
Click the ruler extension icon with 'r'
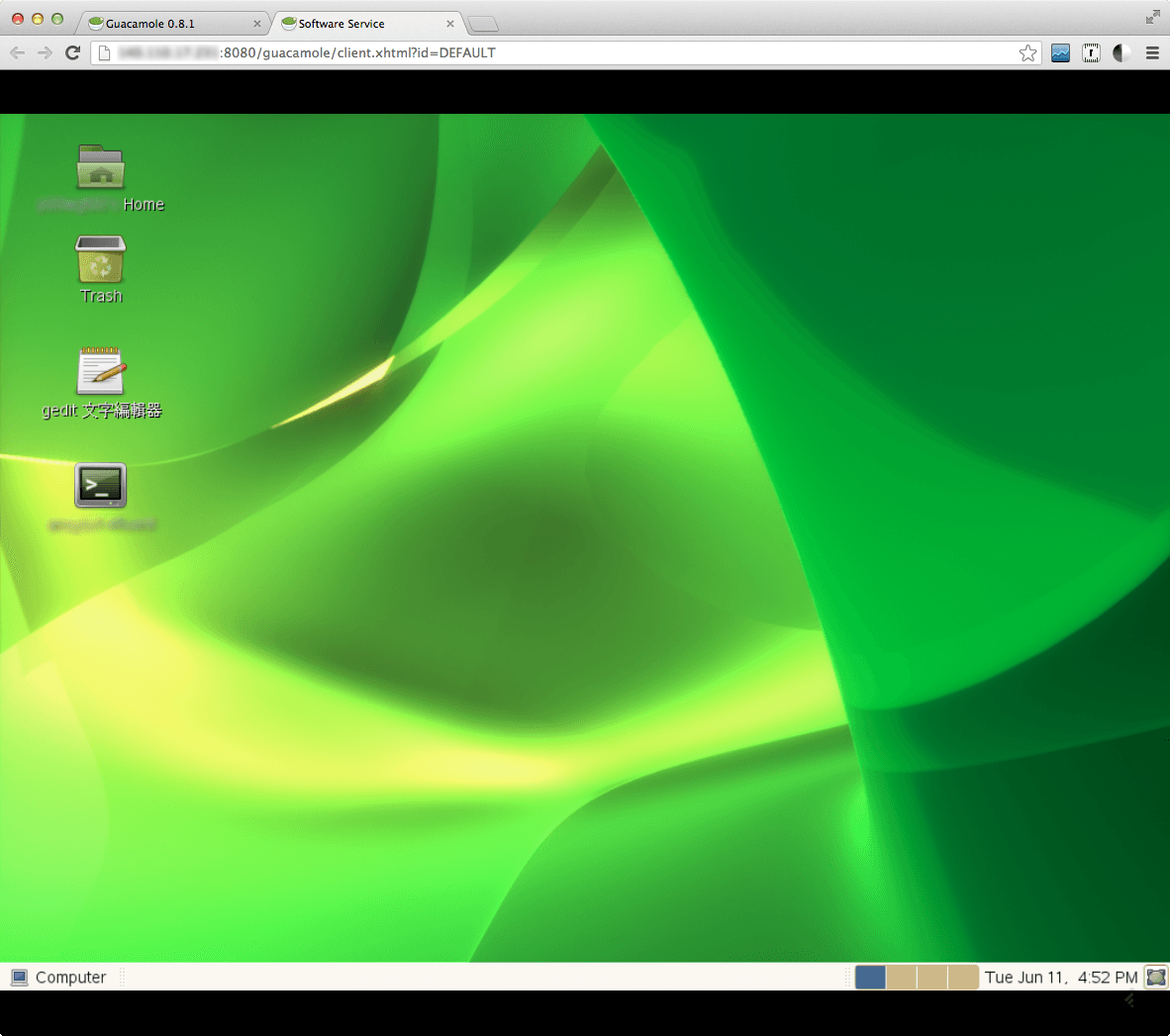(1091, 53)
